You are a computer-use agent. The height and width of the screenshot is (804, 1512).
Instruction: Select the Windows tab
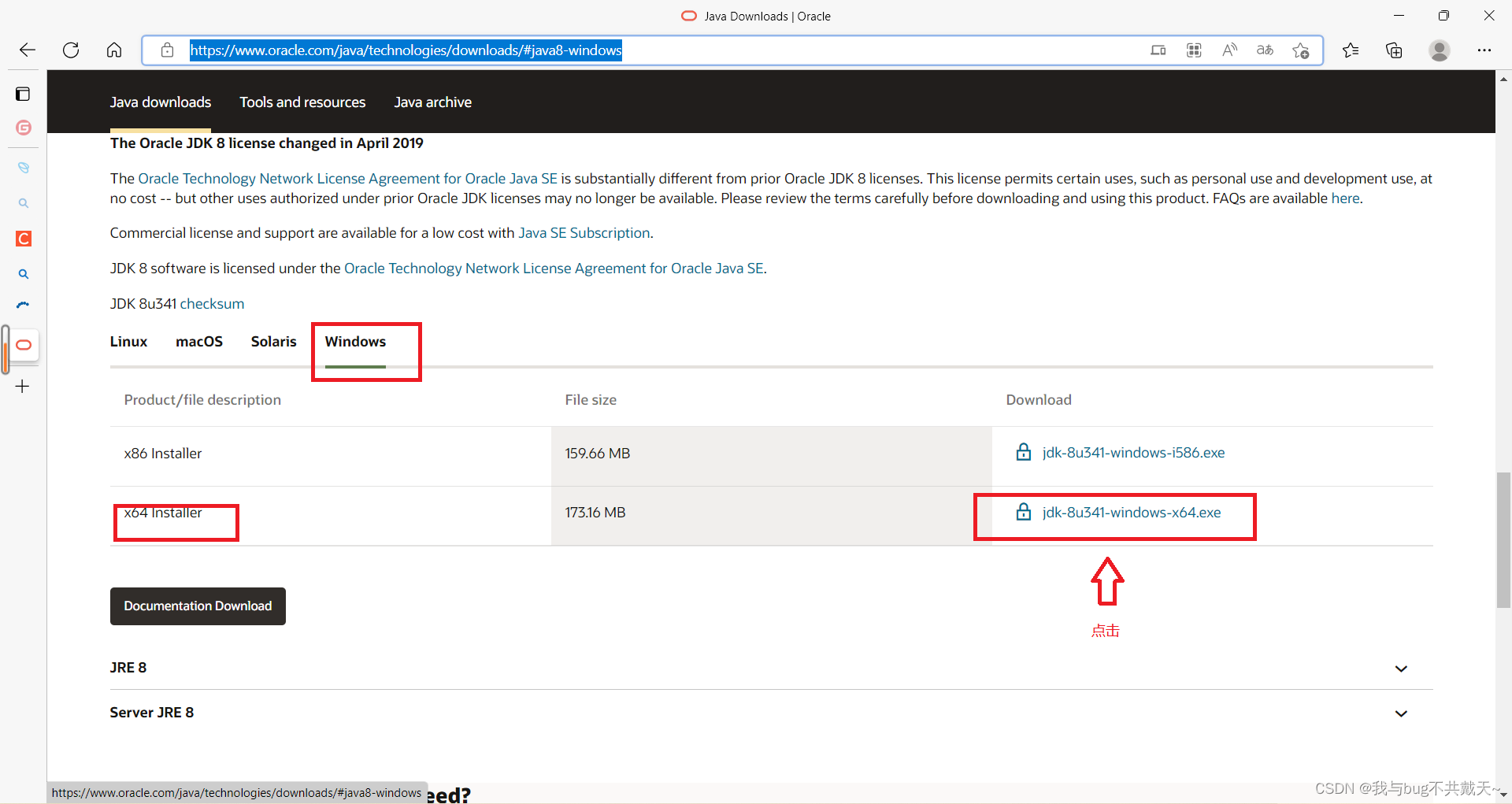355,342
